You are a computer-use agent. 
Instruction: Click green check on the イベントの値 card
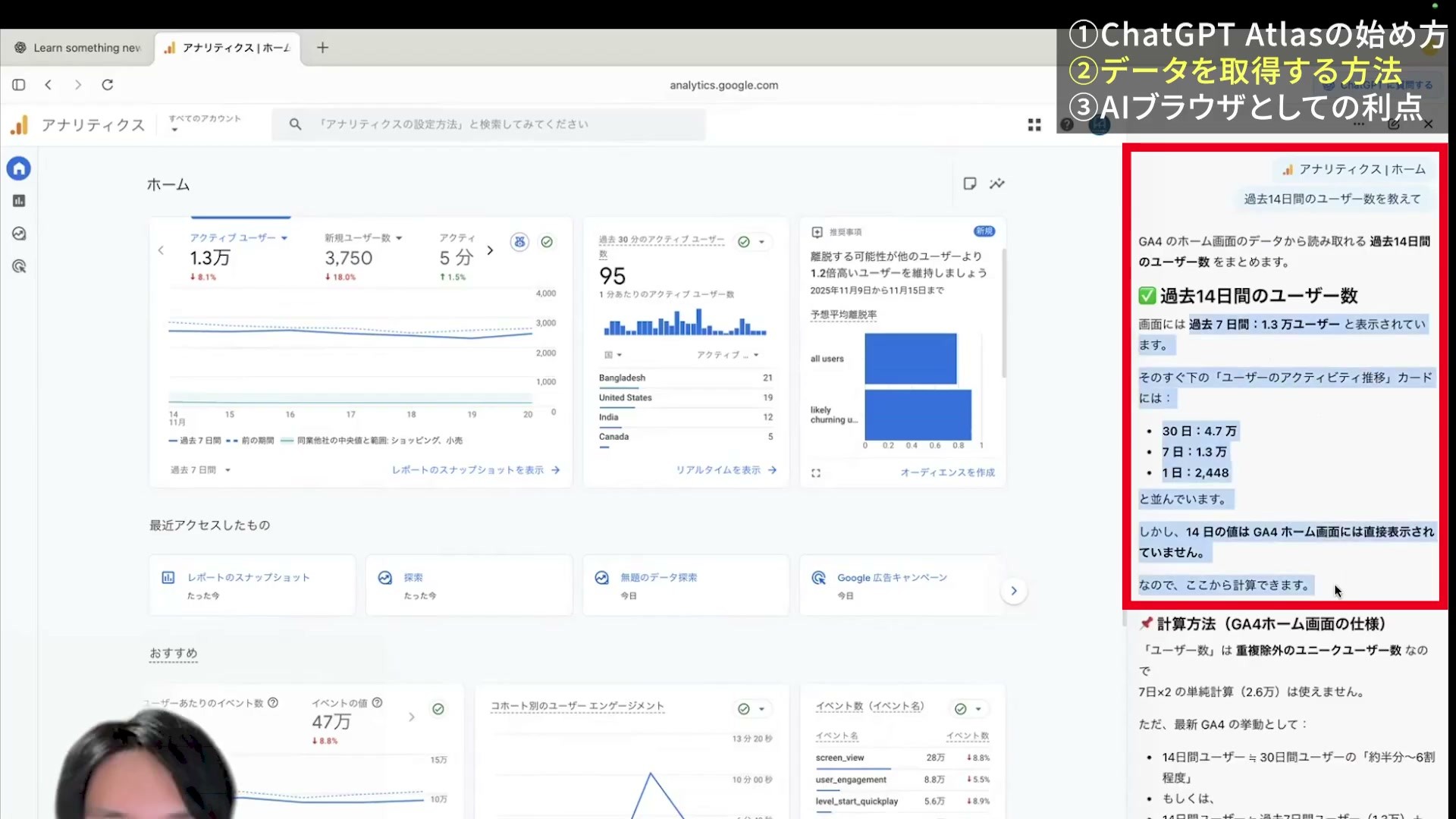coord(438,709)
